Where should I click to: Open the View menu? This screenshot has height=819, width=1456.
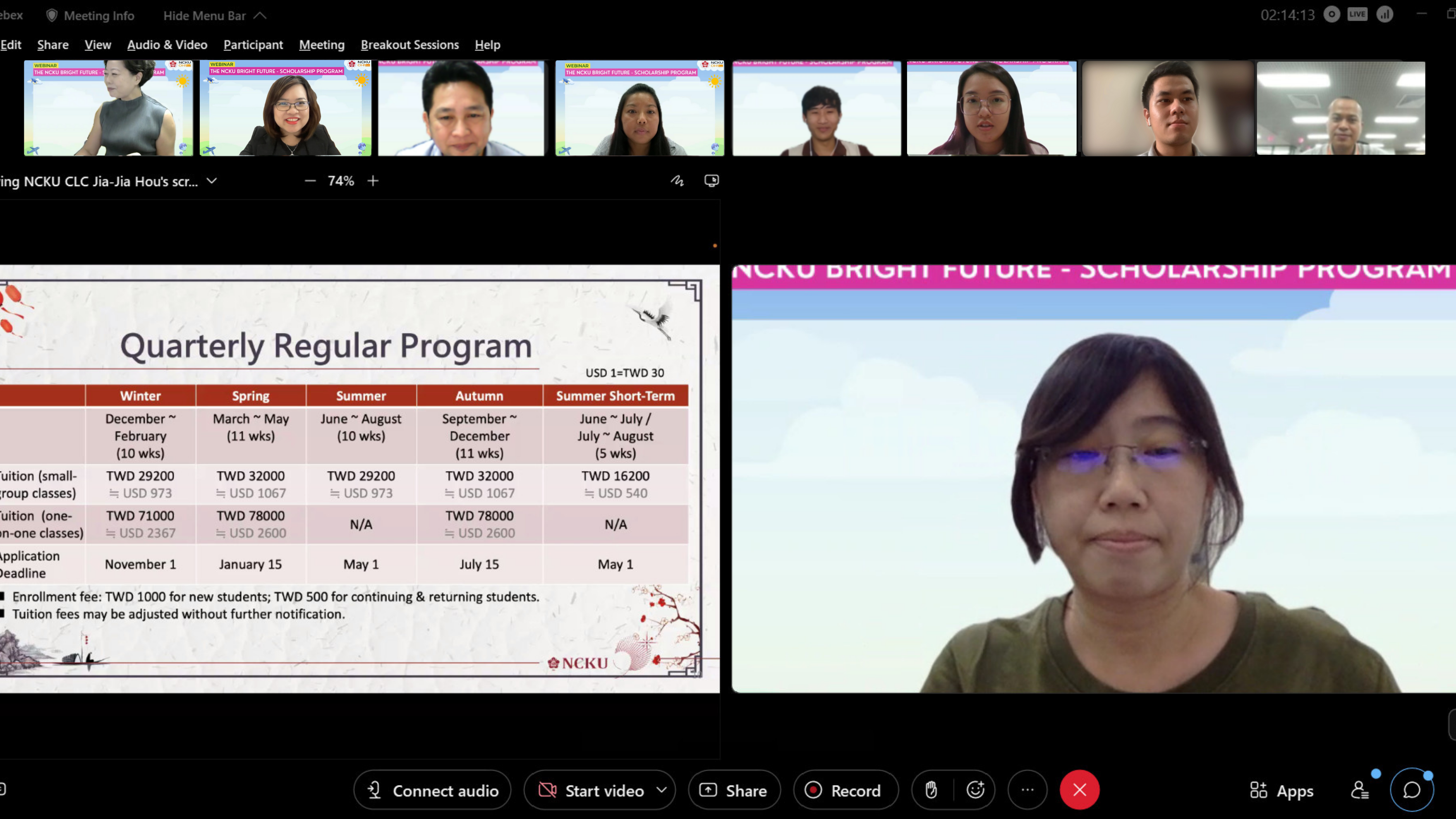pos(98,45)
